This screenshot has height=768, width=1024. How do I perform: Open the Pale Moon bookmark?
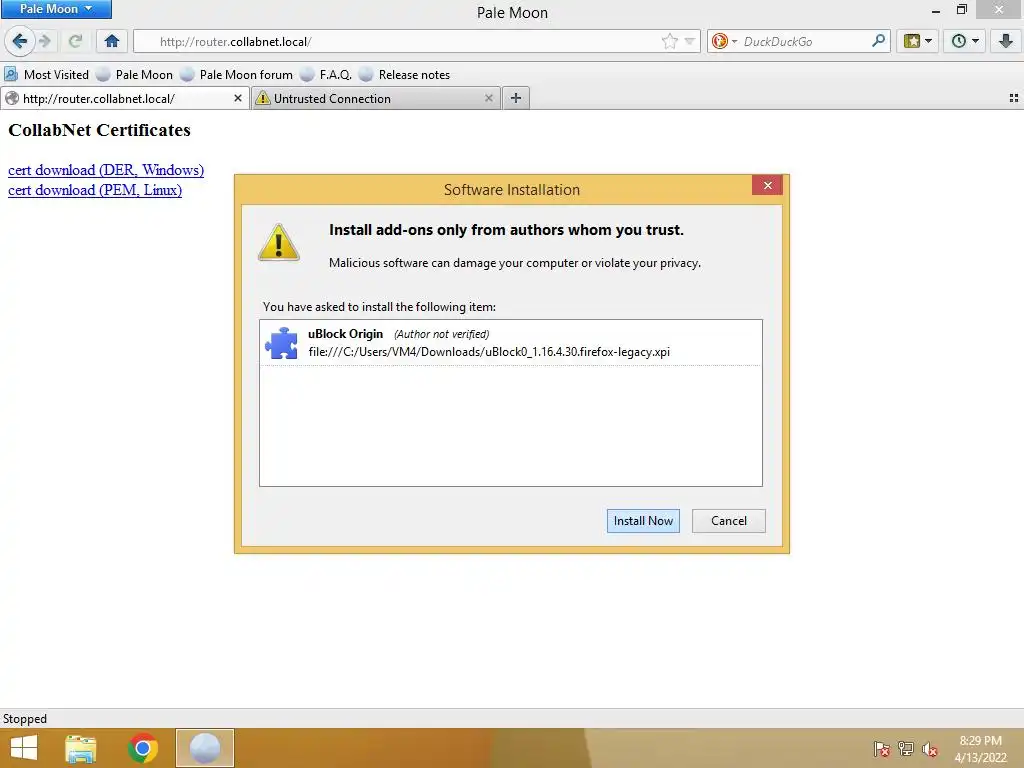tap(135, 74)
